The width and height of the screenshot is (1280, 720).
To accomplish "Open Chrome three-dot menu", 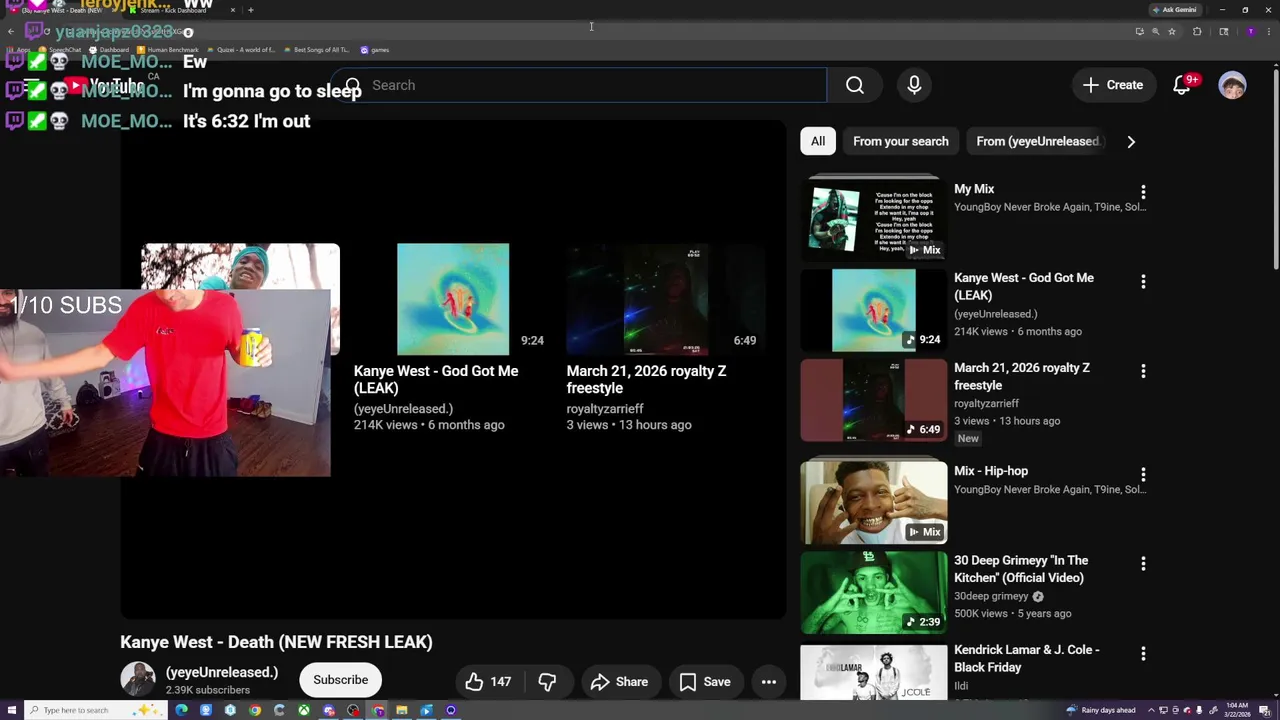I will point(1267,32).
